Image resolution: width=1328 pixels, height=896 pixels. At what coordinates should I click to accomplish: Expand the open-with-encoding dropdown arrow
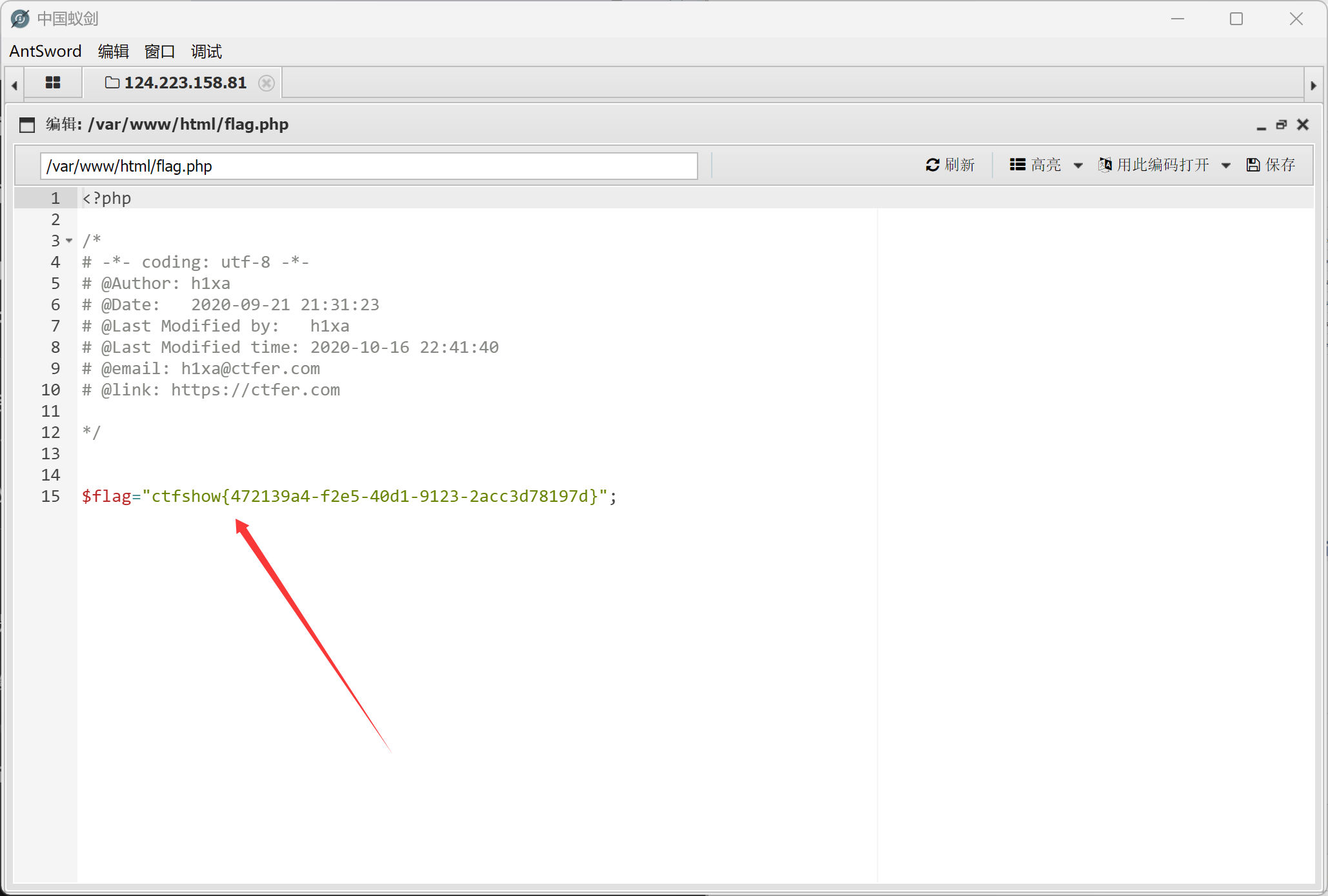(1225, 166)
